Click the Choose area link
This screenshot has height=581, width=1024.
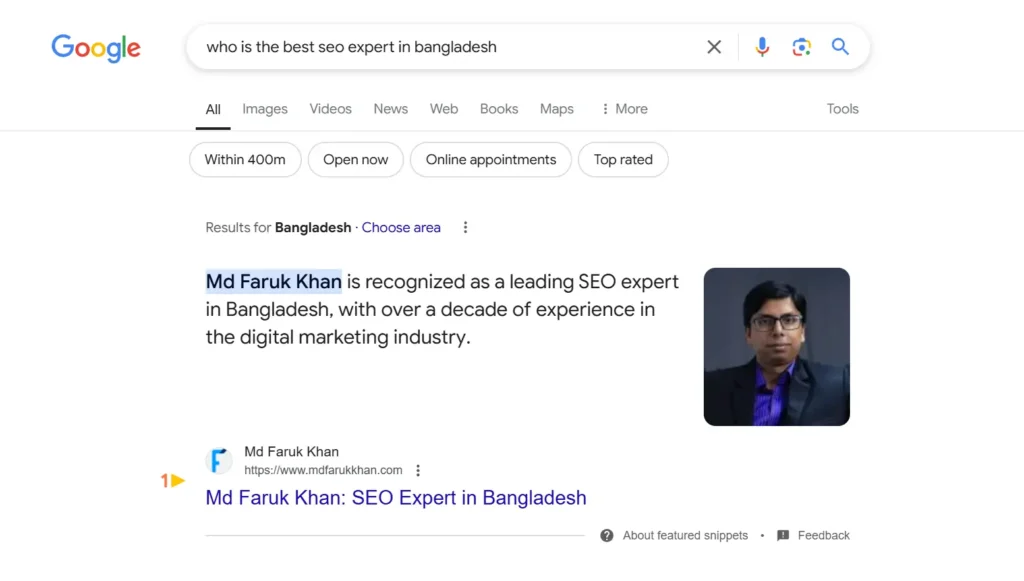tap(401, 228)
